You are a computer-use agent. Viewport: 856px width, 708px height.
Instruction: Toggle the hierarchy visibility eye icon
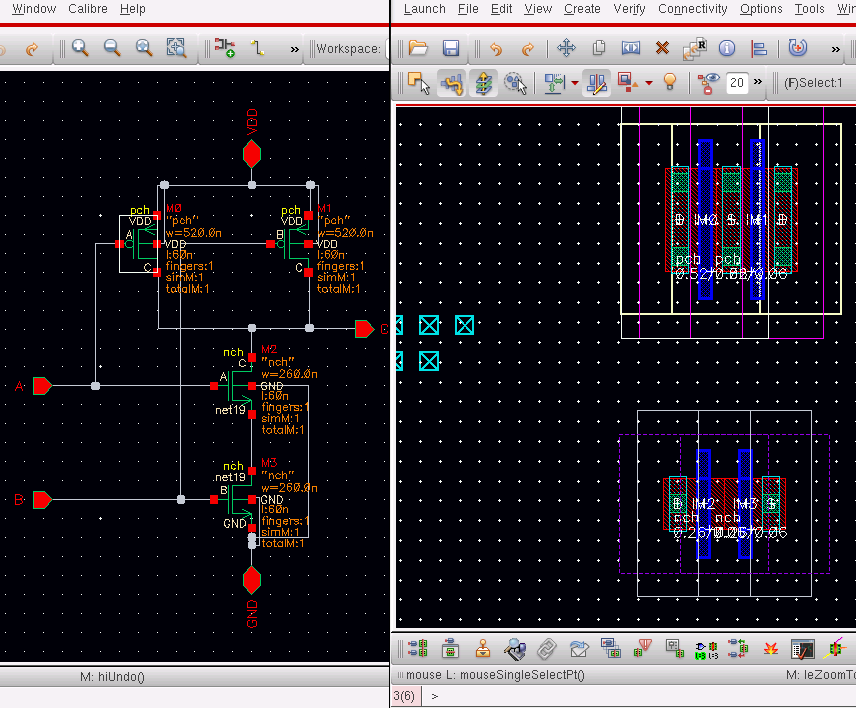tap(708, 83)
